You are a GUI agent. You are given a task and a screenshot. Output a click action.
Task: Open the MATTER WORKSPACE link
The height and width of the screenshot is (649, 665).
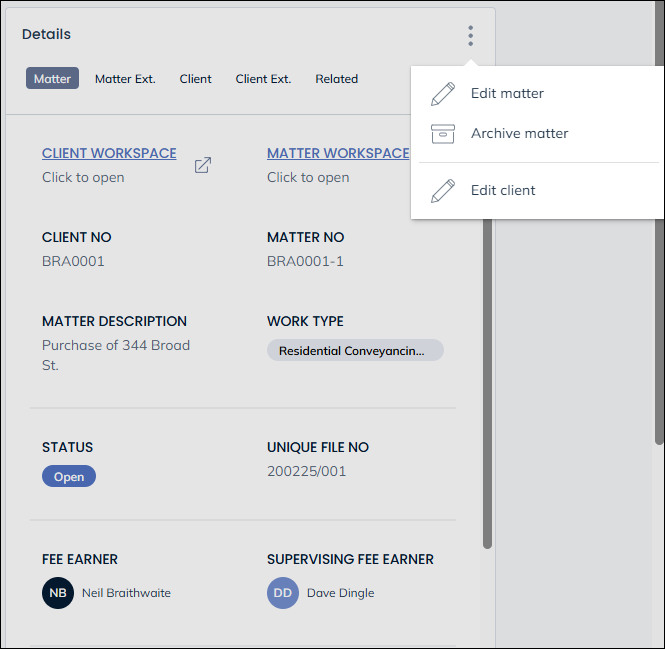pyautogui.click(x=338, y=154)
